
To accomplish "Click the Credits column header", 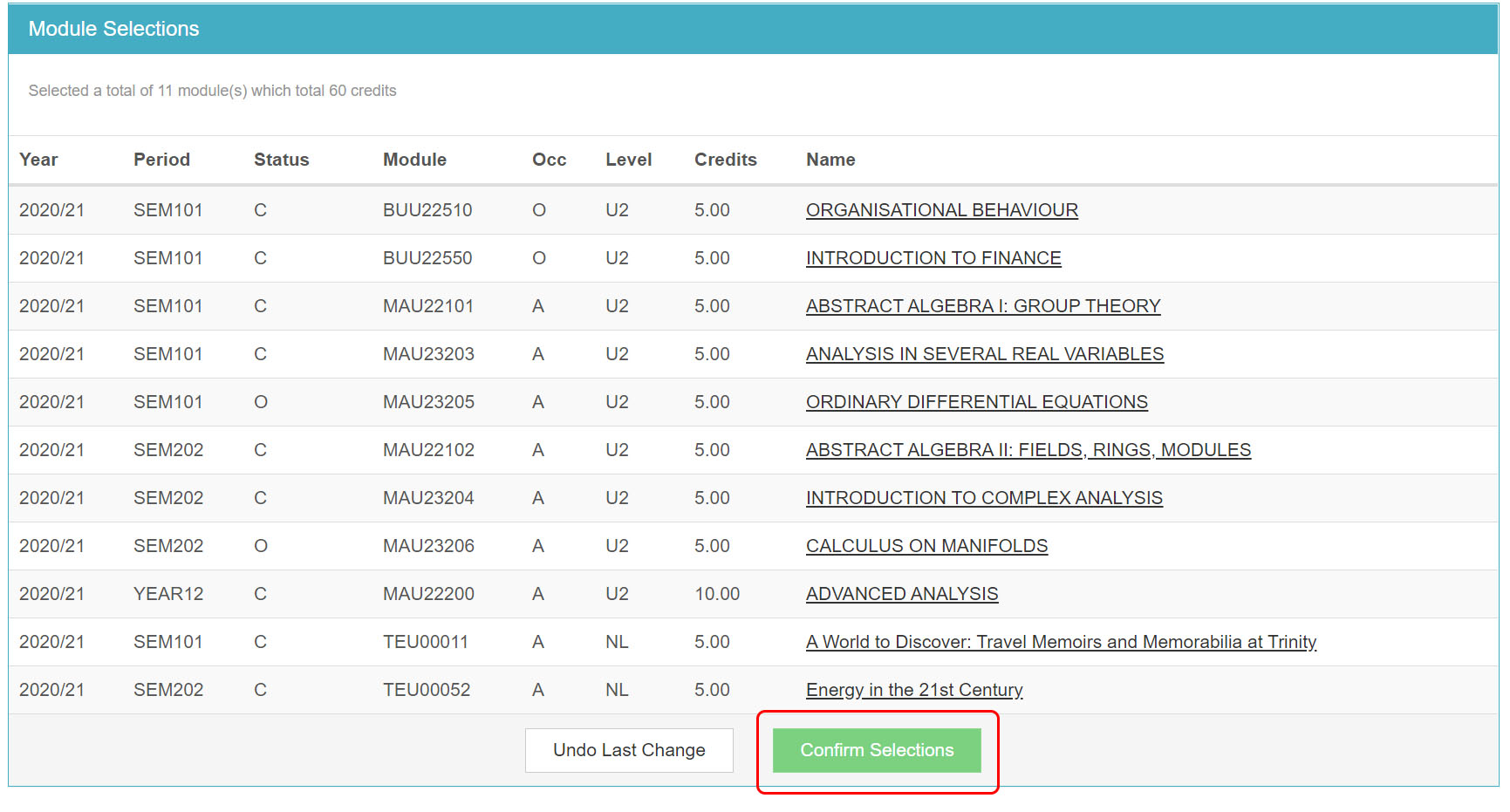I will coord(725,160).
